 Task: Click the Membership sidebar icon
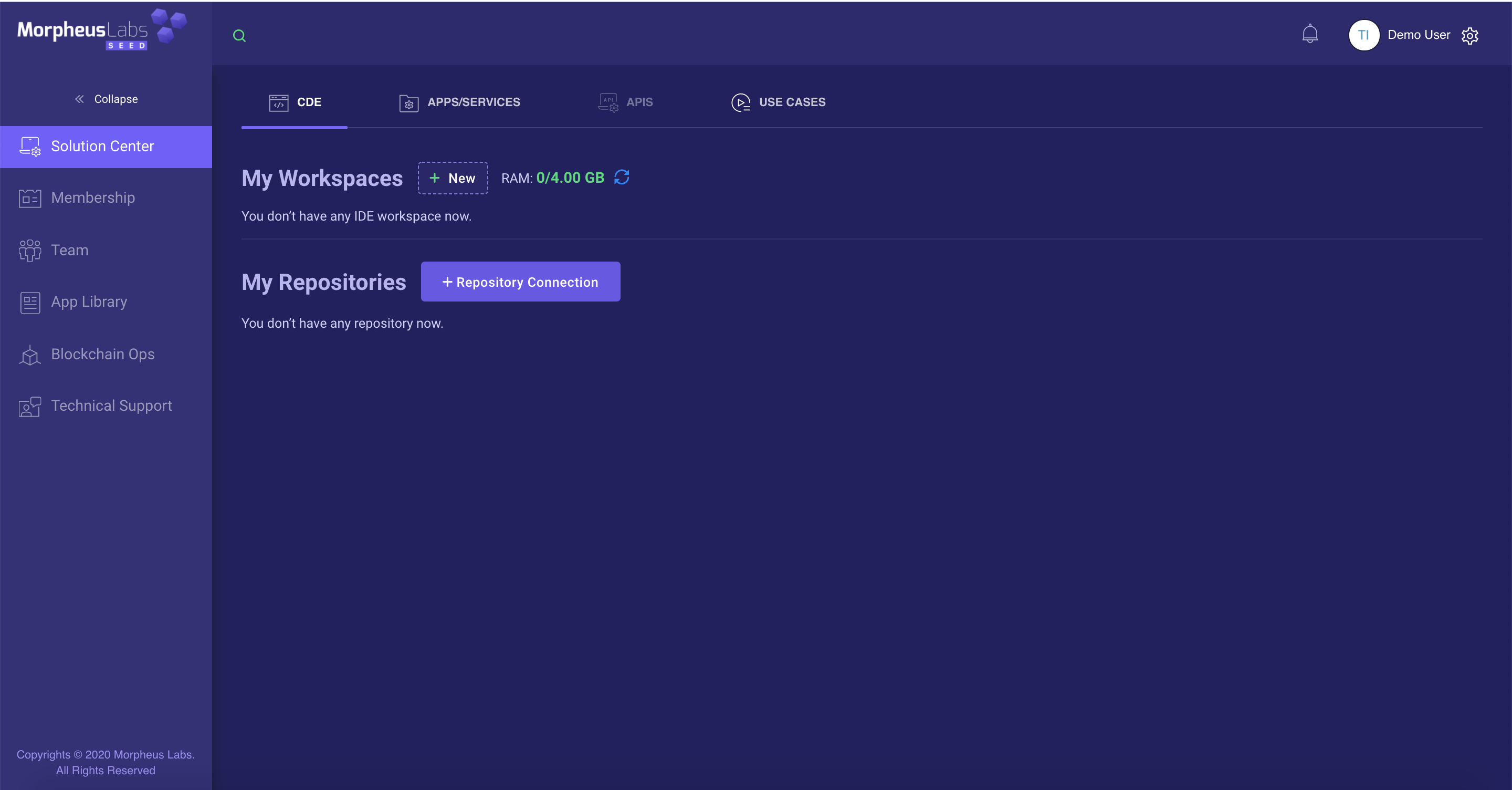point(29,198)
